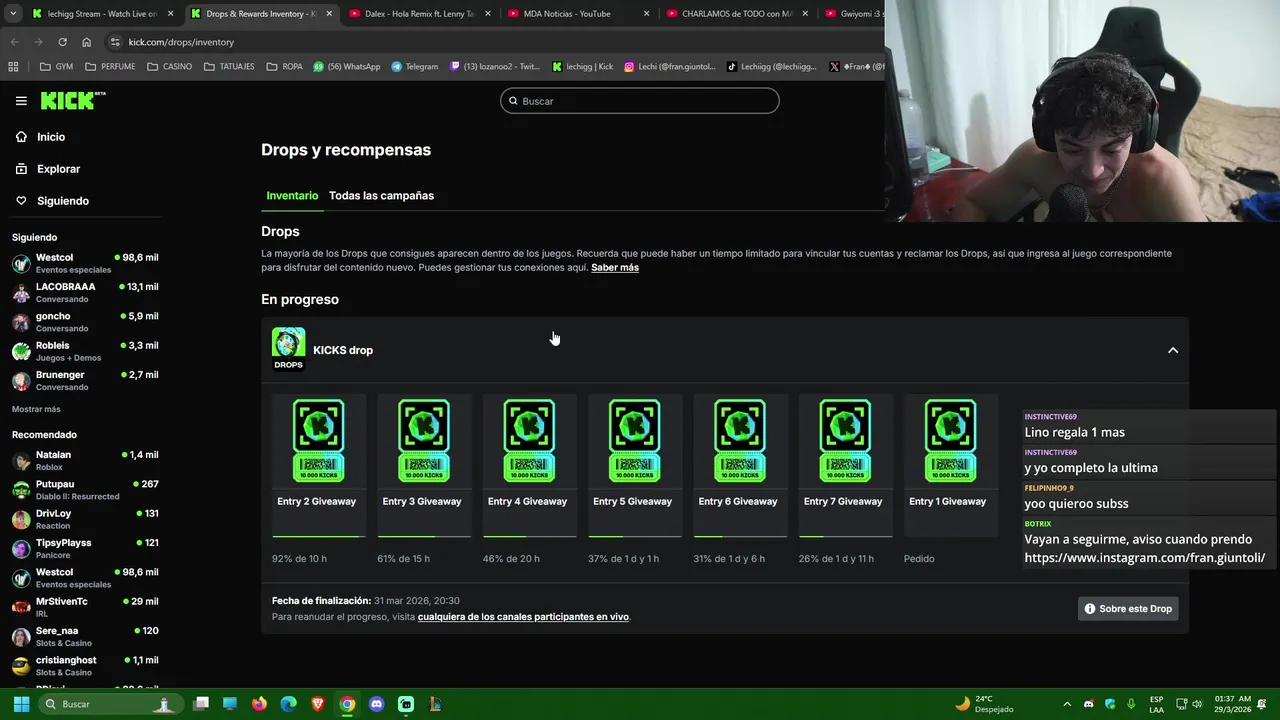Image resolution: width=1280 pixels, height=720 pixels.
Task: Click the Buscar search field on Kick
Action: click(640, 101)
